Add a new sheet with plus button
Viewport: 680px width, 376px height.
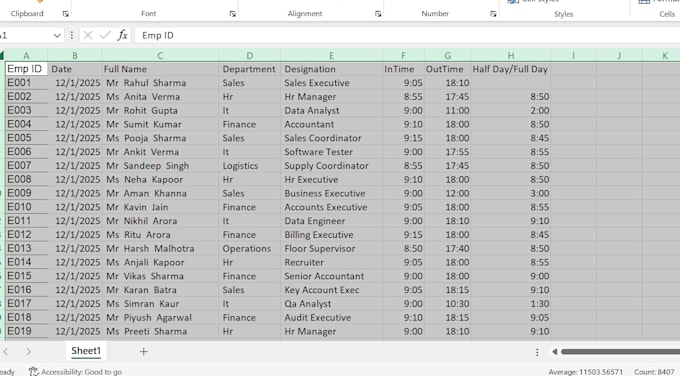(144, 351)
